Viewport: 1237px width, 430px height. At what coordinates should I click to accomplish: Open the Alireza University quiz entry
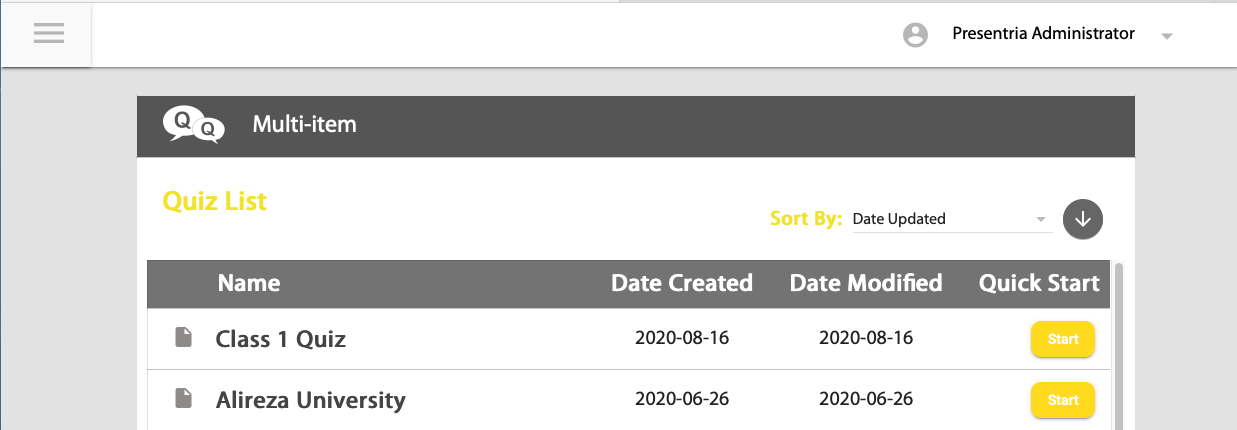coord(311,401)
